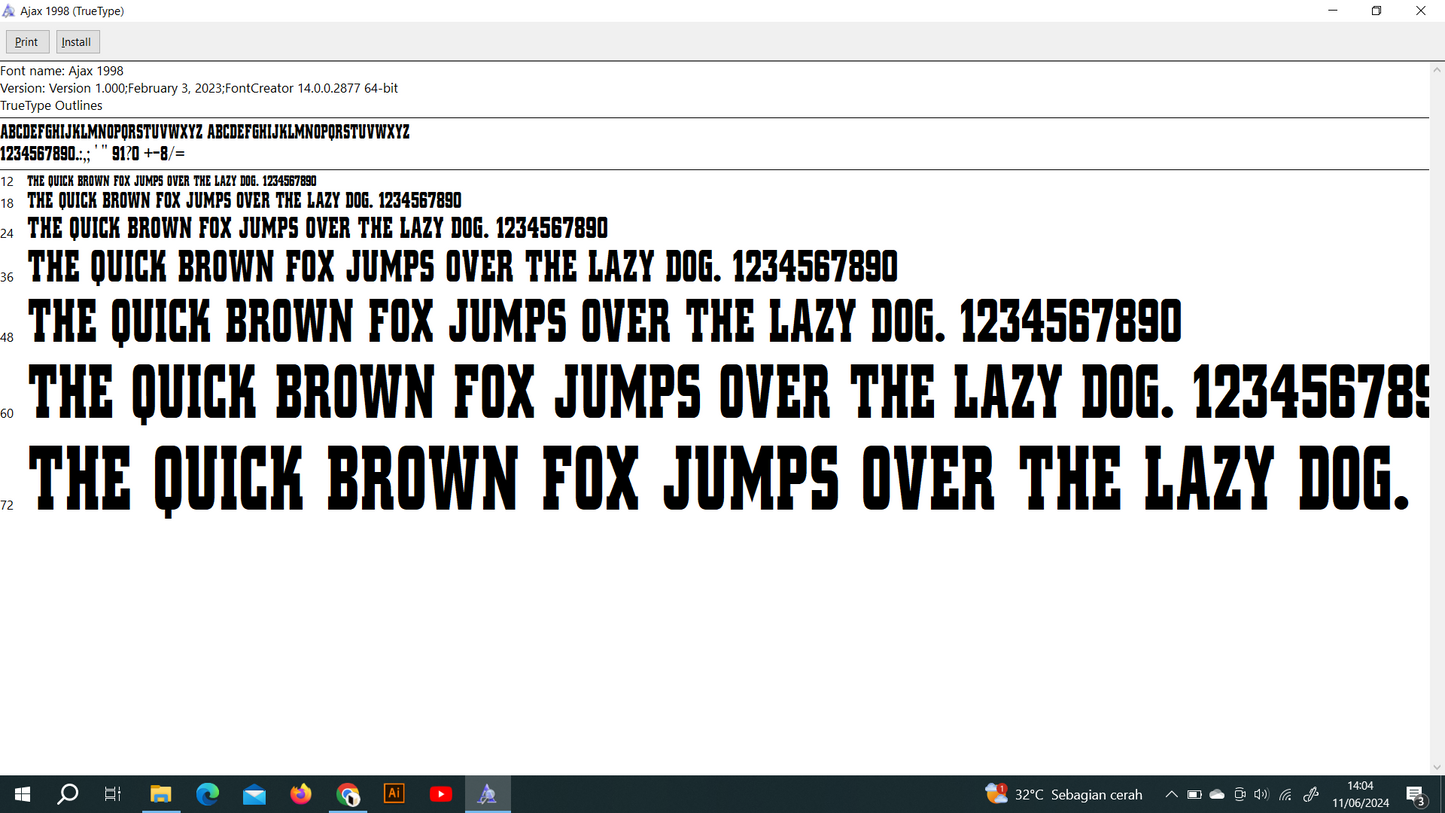Launch File Explorer from the taskbar

[x=160, y=794]
